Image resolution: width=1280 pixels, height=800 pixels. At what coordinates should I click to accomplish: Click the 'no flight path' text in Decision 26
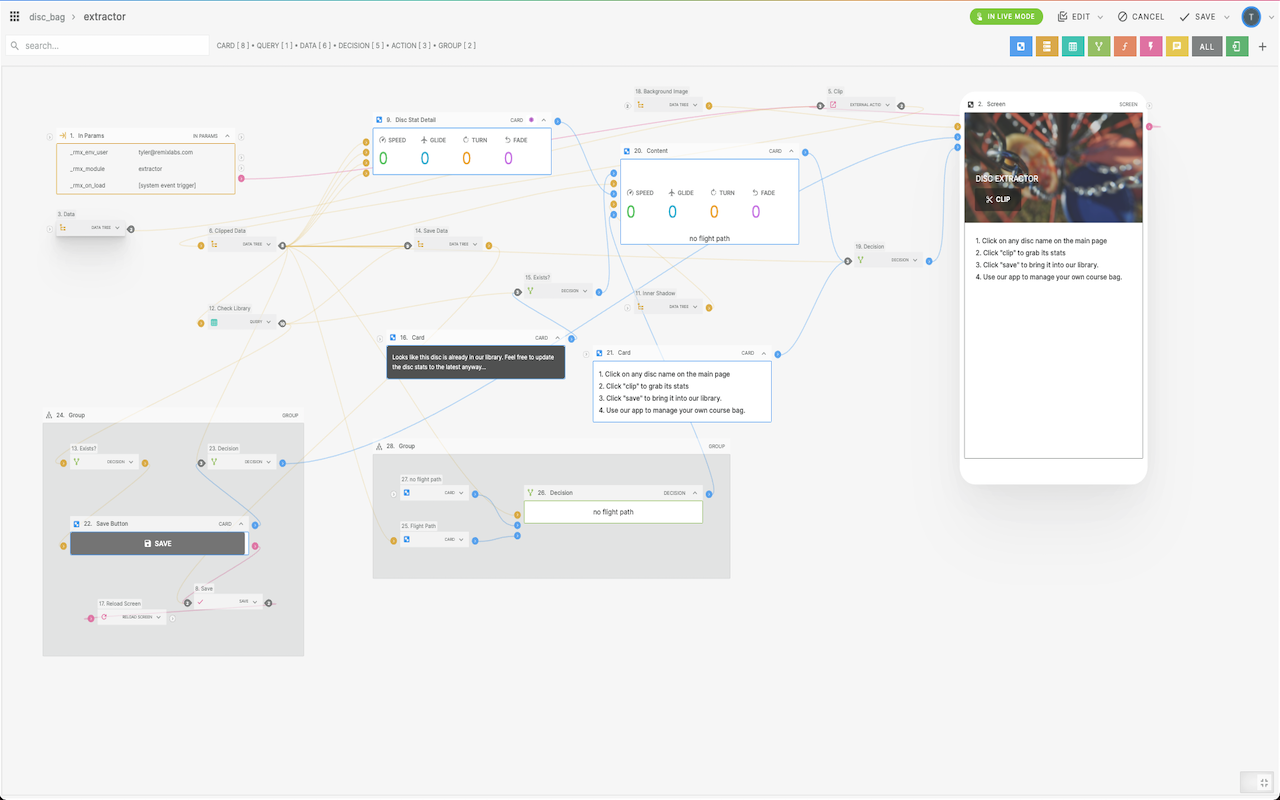(613, 512)
